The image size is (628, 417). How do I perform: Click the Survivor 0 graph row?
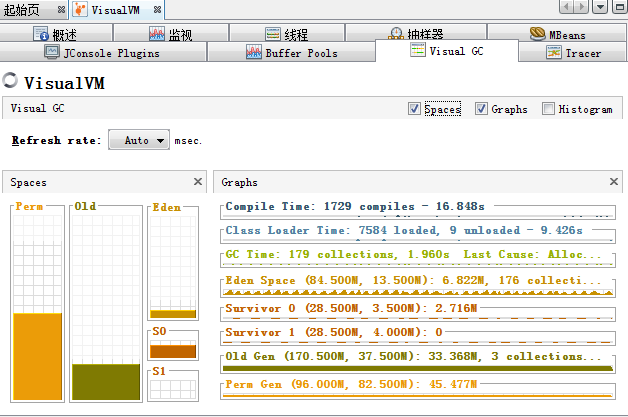[x=417, y=312]
